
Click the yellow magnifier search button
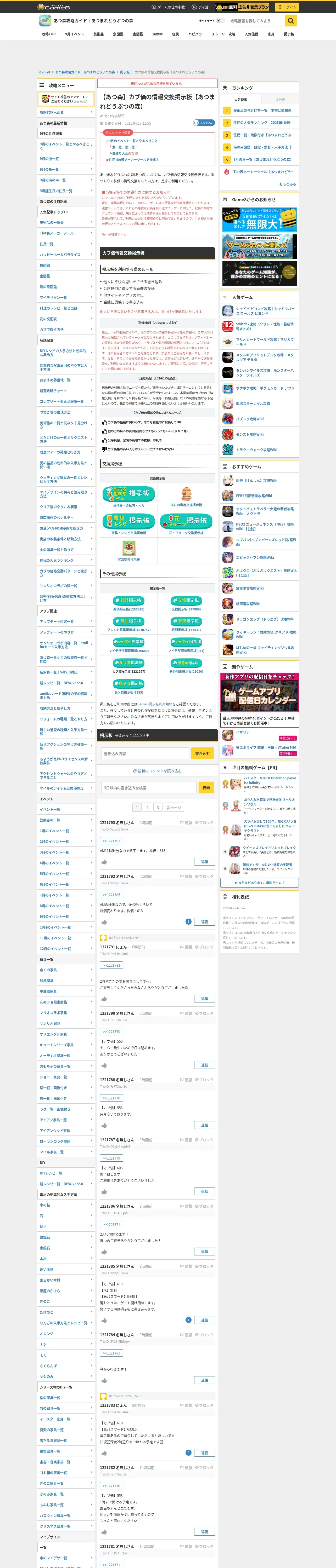(291, 21)
